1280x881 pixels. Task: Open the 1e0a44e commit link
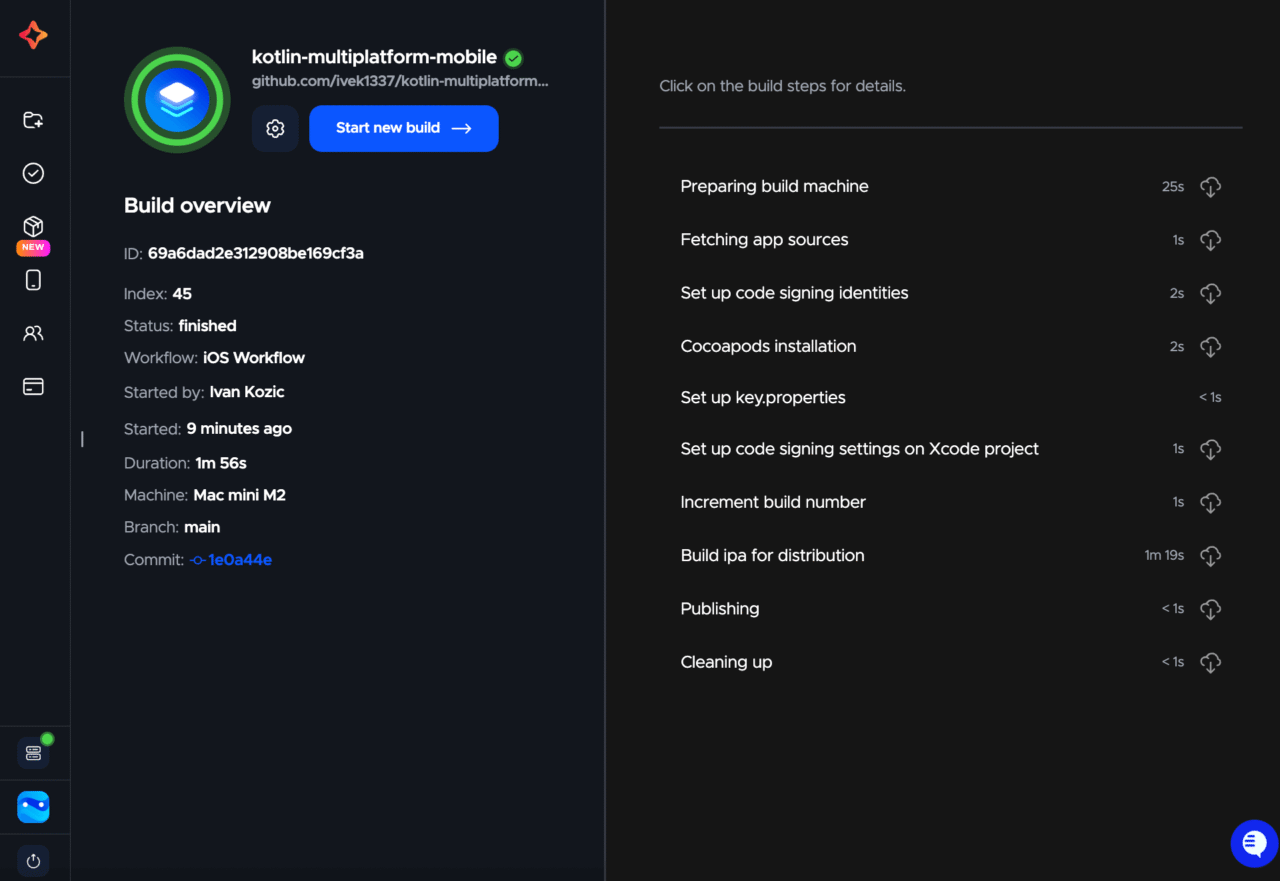239,560
